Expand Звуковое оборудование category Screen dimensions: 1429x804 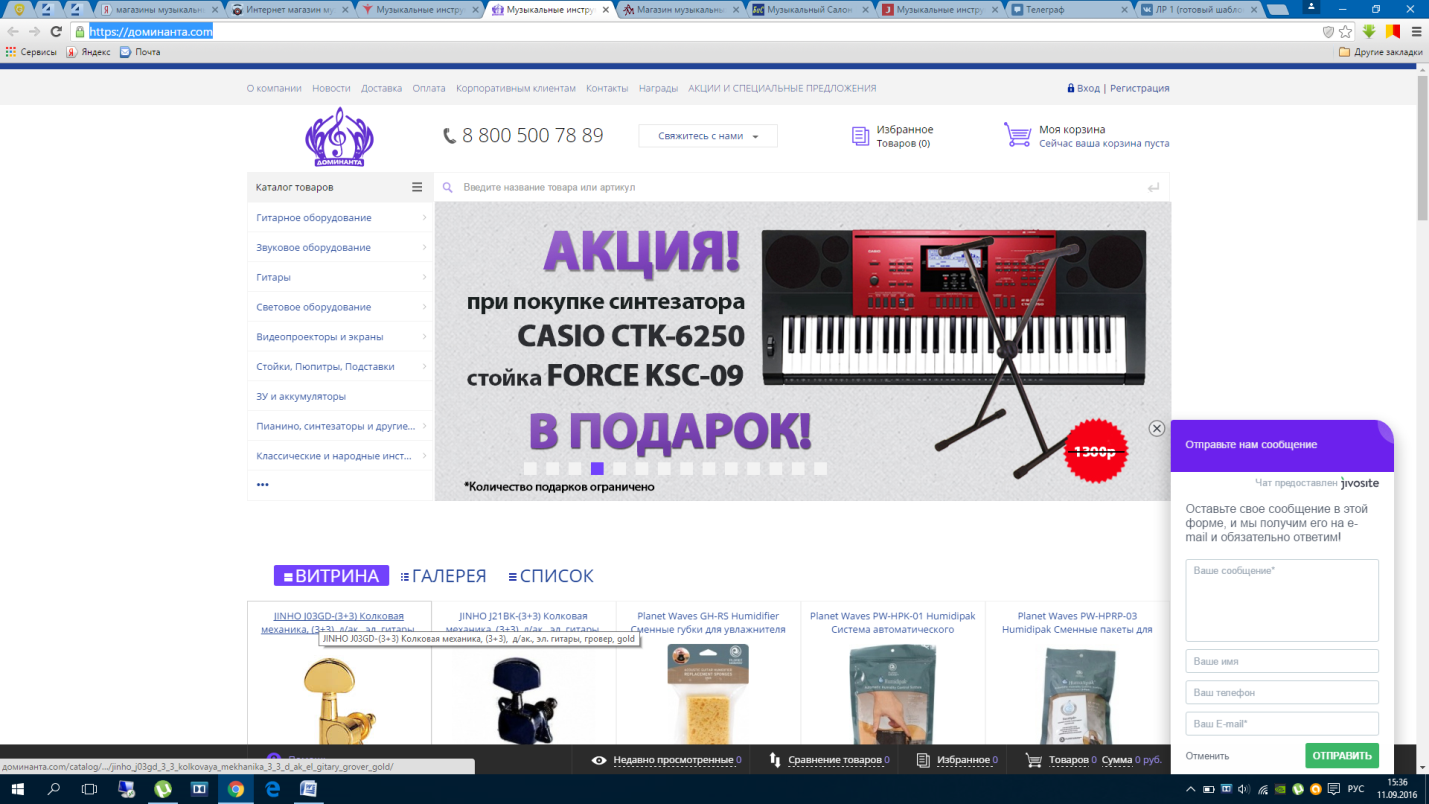(340, 248)
